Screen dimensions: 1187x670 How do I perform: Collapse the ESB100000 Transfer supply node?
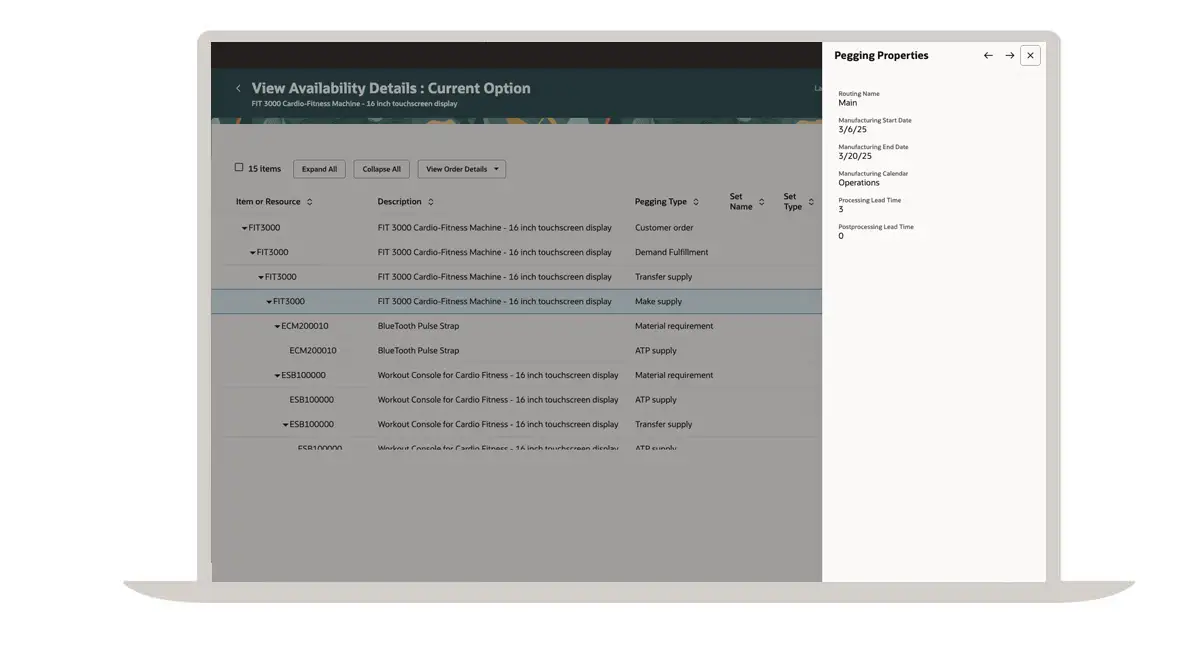coord(285,425)
